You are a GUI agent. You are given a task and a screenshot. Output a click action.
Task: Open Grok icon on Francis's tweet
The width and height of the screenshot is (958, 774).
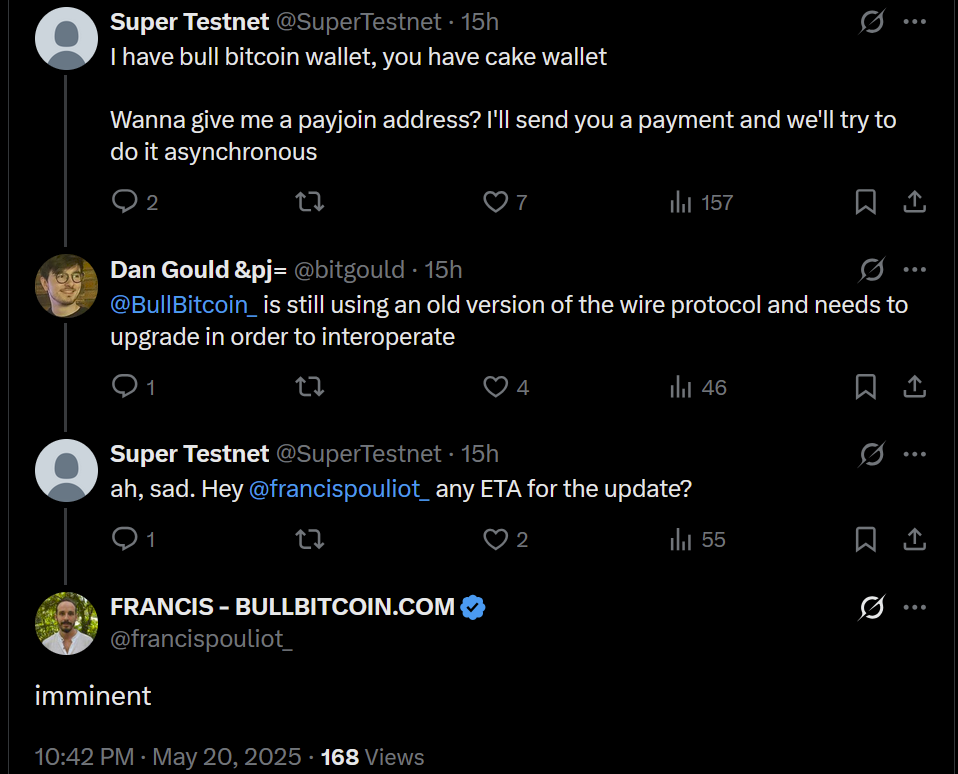point(872,607)
